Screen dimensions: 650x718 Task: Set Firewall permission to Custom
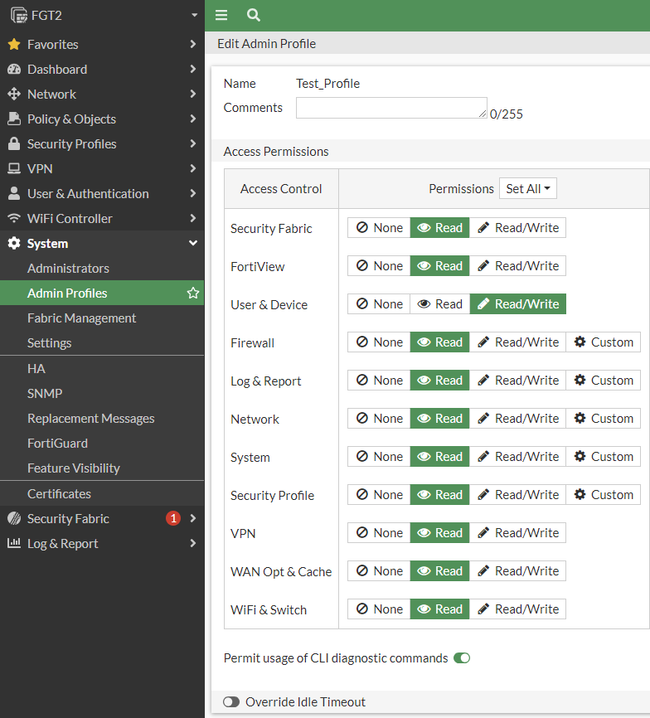(603, 342)
